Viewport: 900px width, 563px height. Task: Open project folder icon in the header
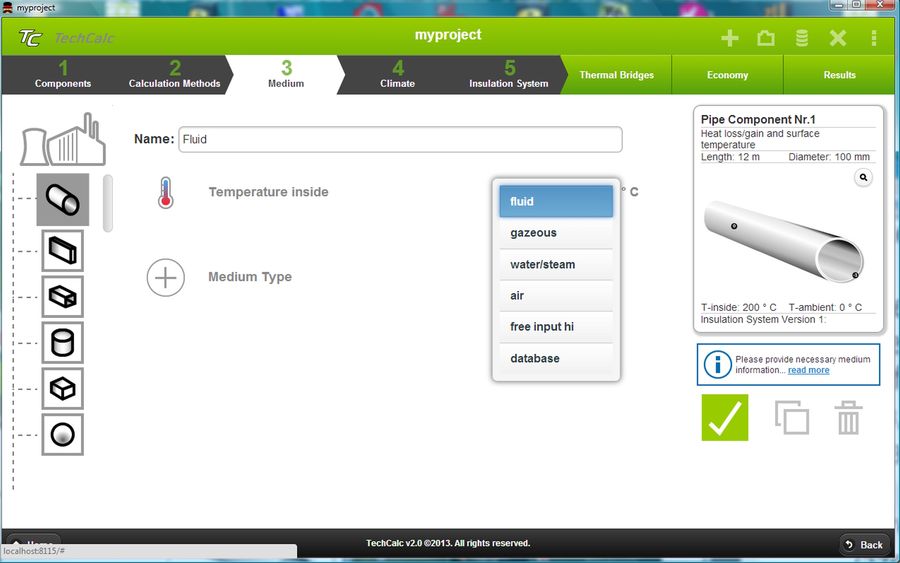click(766, 38)
